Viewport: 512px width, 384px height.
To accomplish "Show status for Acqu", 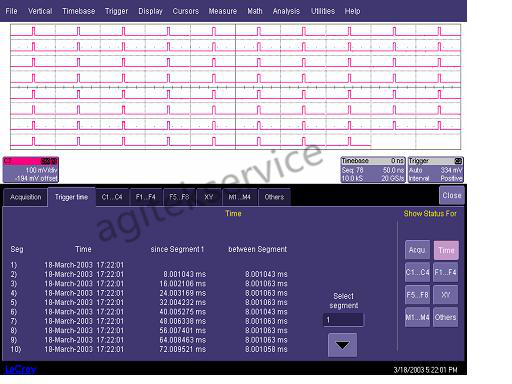I will [x=417, y=250].
